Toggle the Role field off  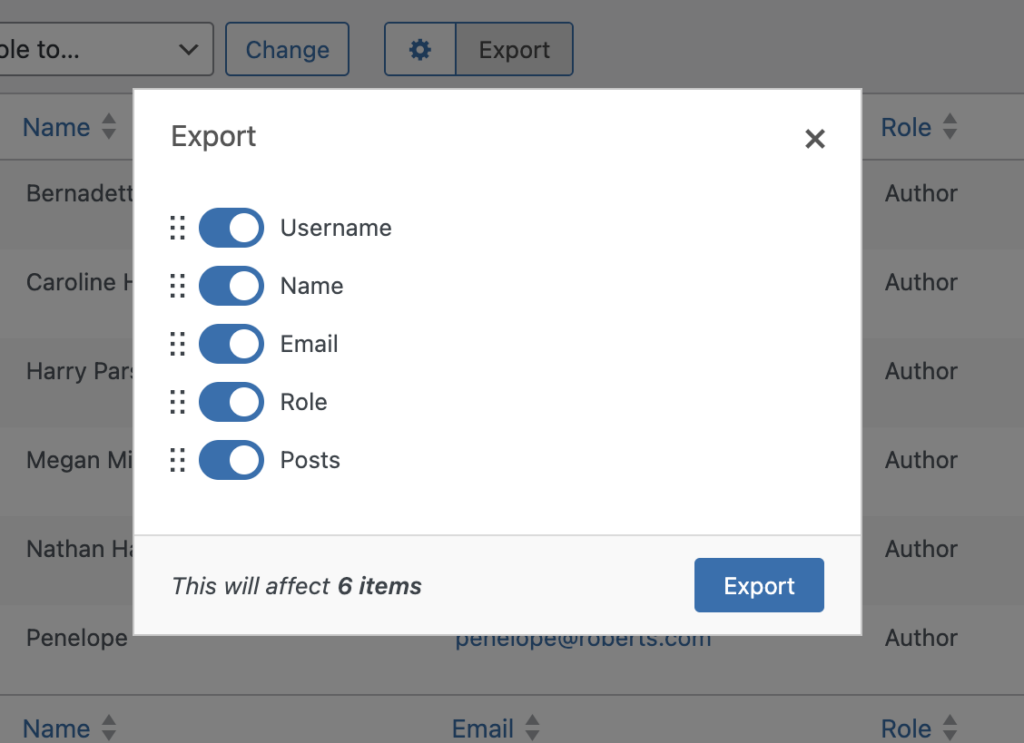[231, 402]
